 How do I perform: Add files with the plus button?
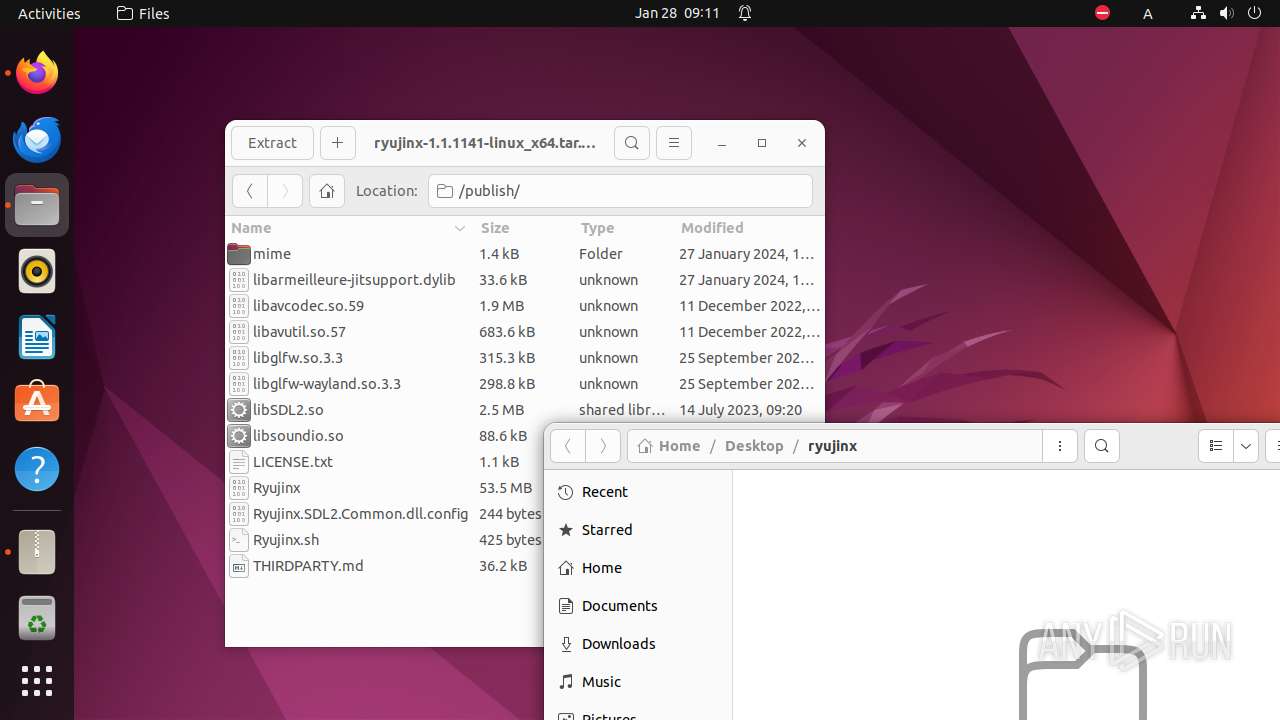pyautogui.click(x=338, y=143)
